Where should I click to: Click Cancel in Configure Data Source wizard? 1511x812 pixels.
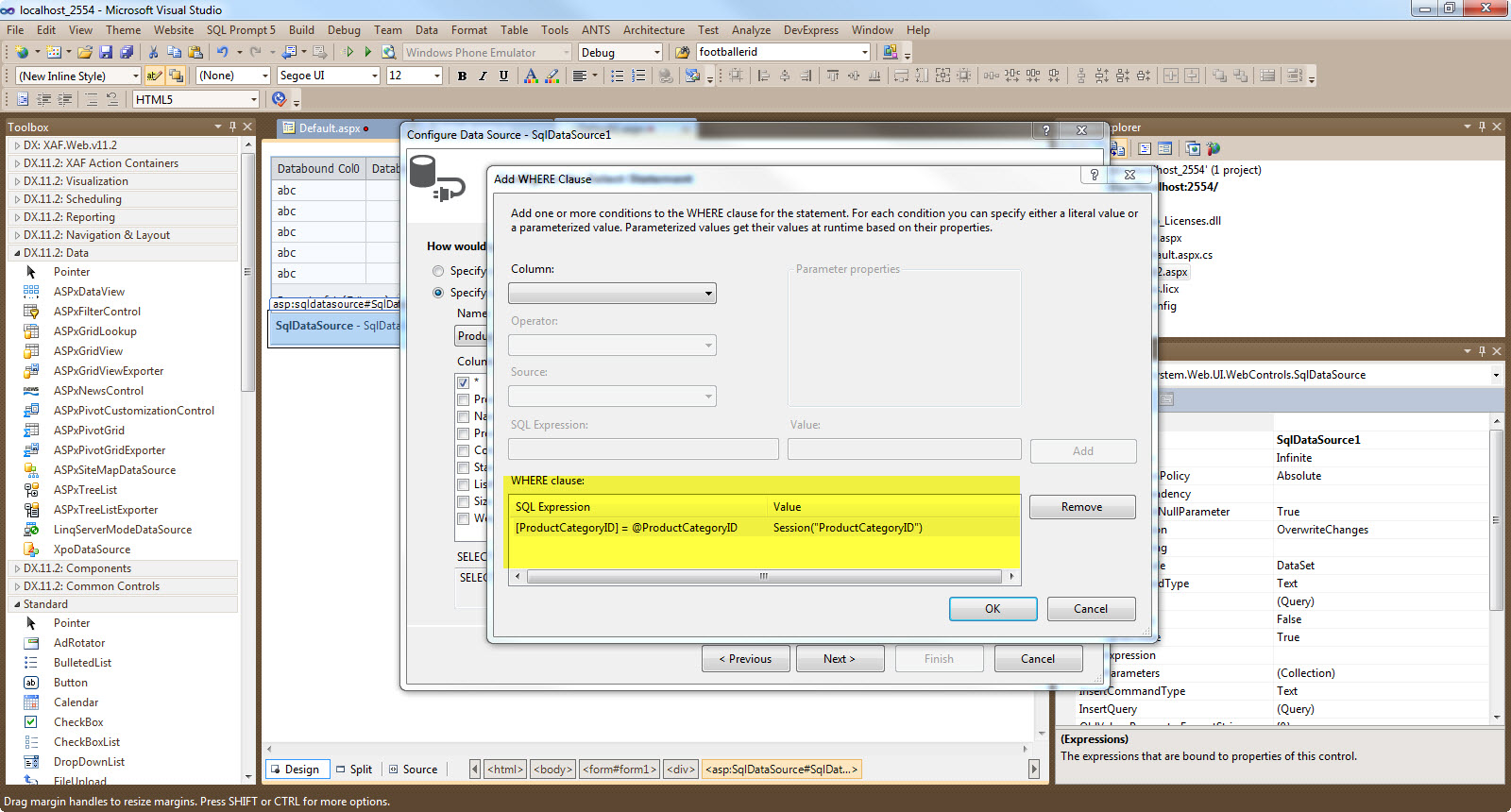(1038, 659)
